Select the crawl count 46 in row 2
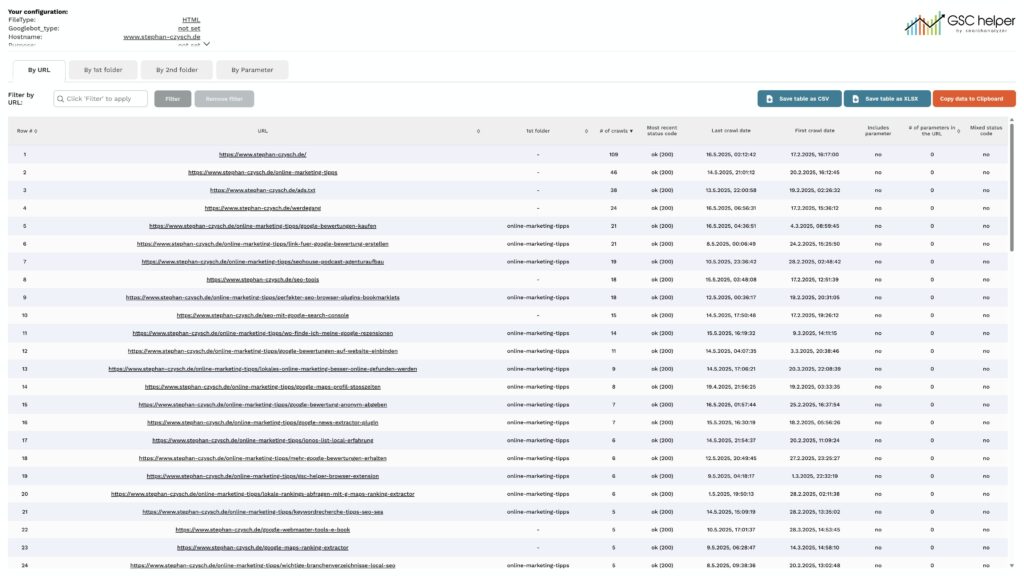This screenshot has height=576, width=1024. click(613, 172)
